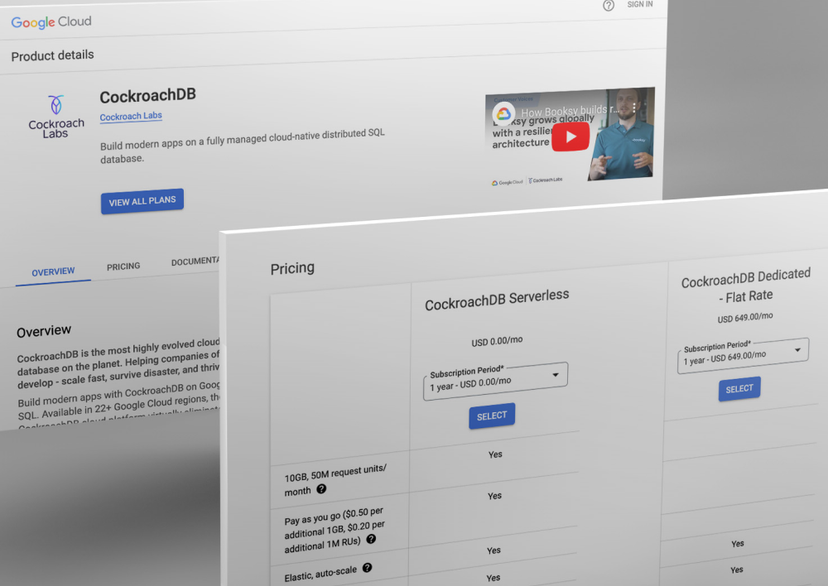Viewport: 828px width, 586px height.
Task: Open the Documentation tab
Action: tap(194, 262)
